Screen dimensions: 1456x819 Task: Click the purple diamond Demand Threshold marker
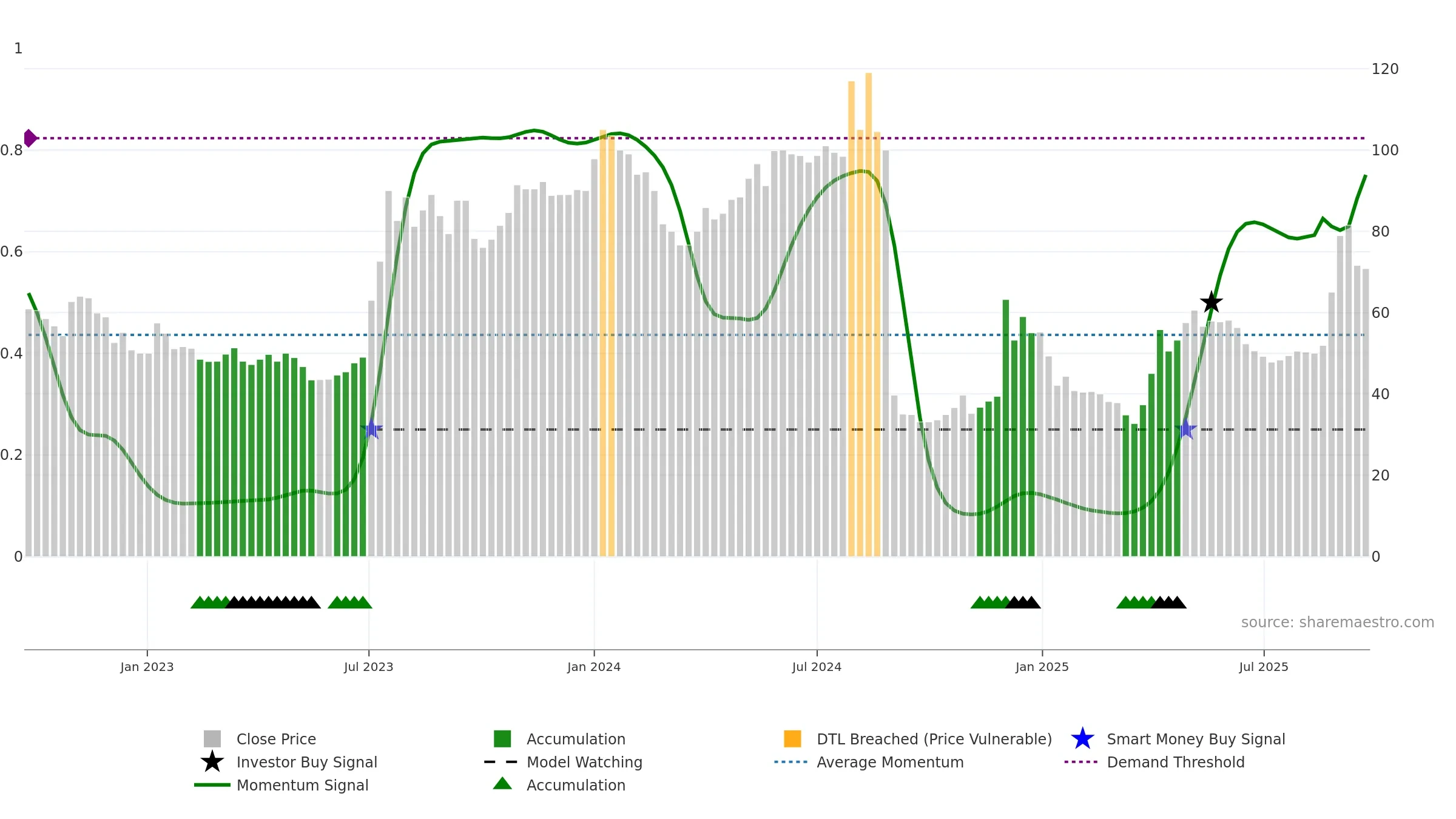pyautogui.click(x=30, y=138)
